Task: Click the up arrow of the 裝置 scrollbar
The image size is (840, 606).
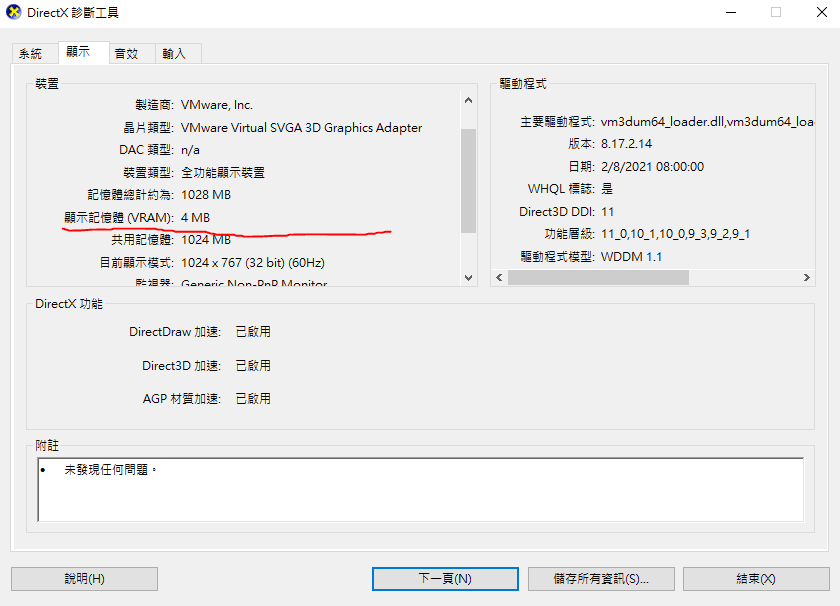Action: click(468, 100)
